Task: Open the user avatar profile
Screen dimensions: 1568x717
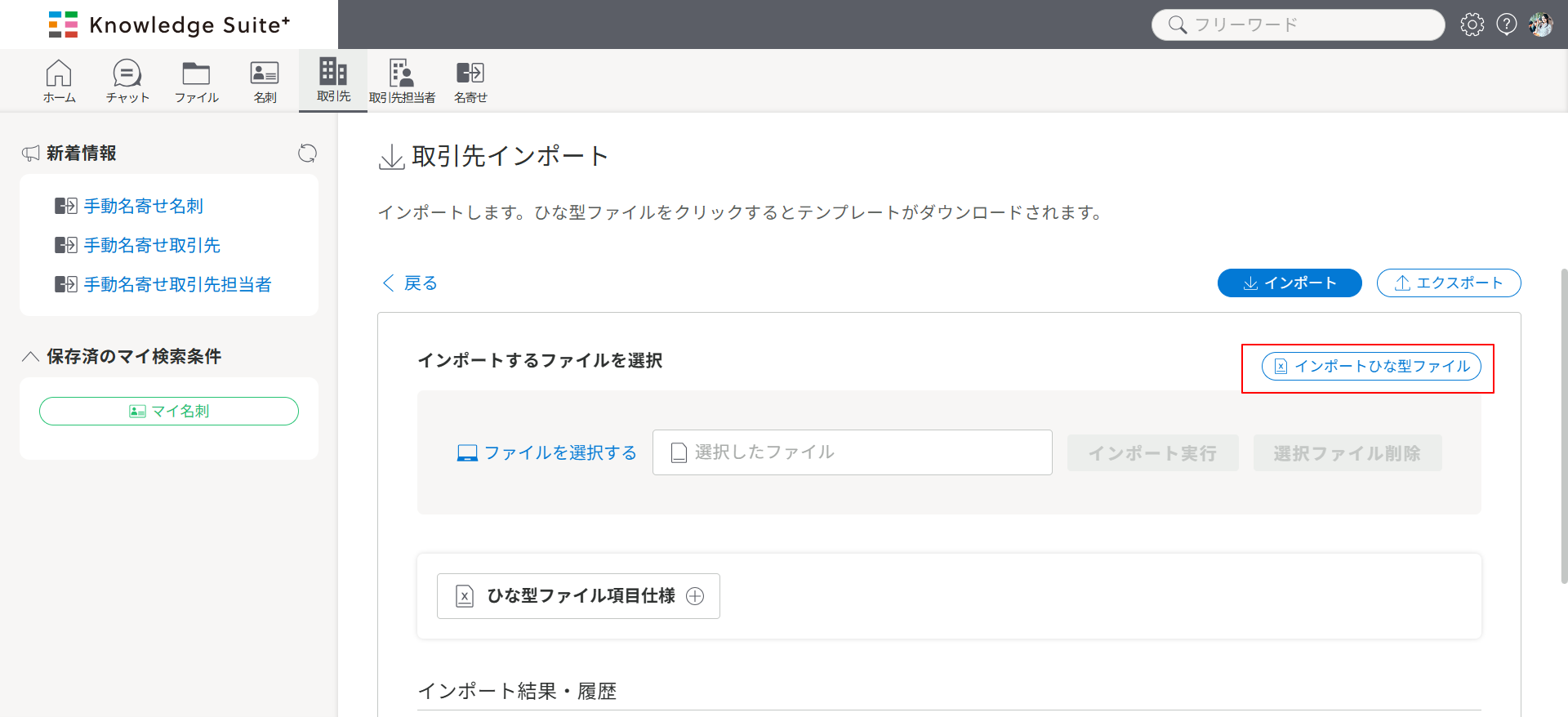Action: [1541, 24]
